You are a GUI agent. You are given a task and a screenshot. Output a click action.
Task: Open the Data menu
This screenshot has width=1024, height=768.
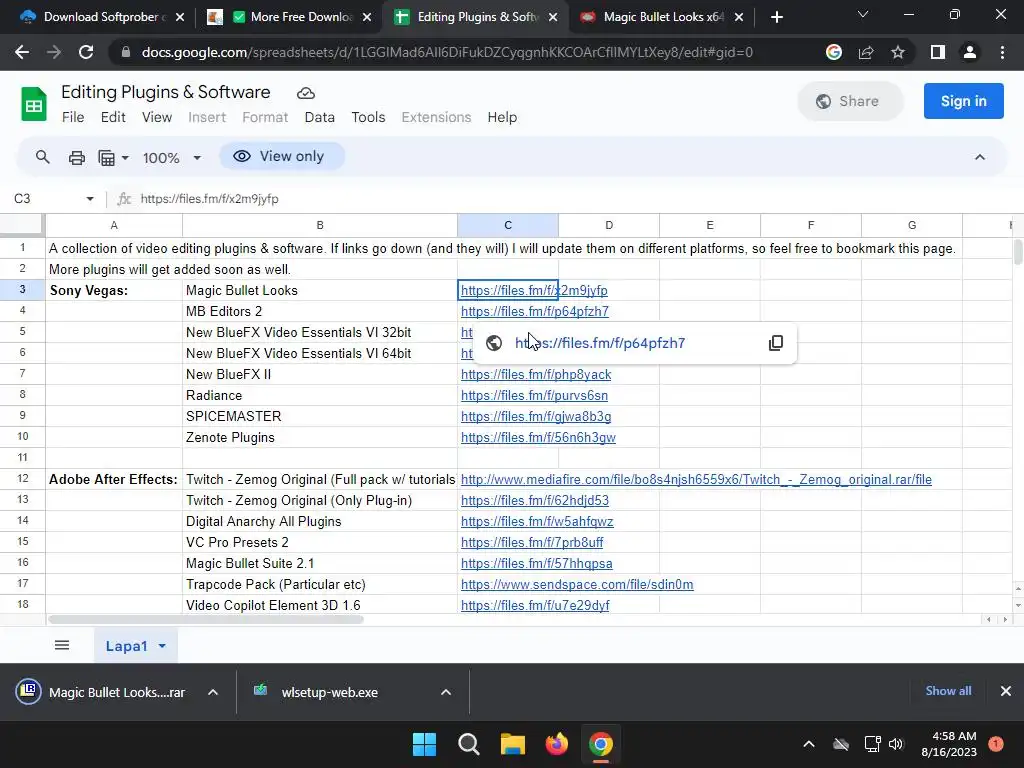point(319,117)
